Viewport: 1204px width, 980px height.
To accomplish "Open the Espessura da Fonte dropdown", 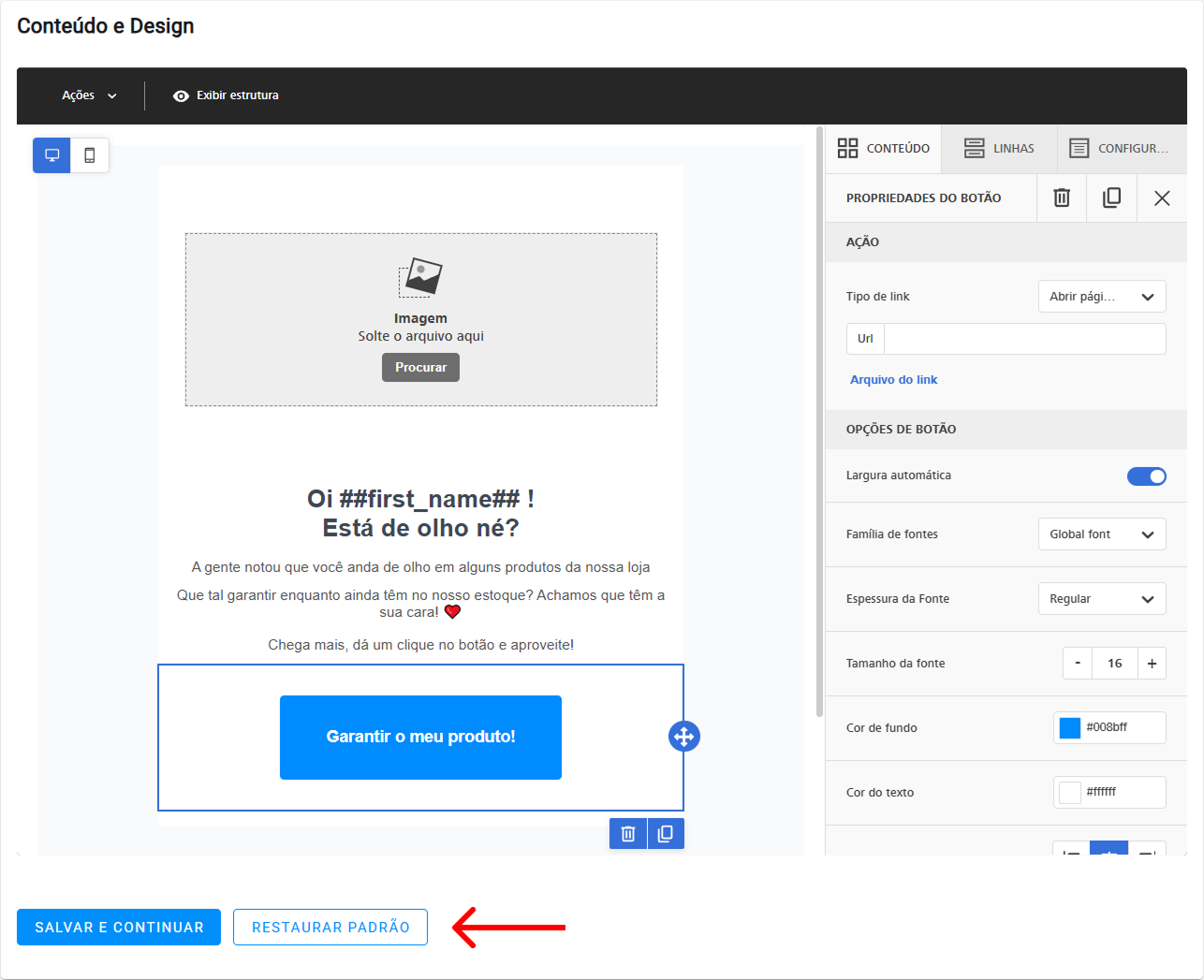I will 1102,599.
